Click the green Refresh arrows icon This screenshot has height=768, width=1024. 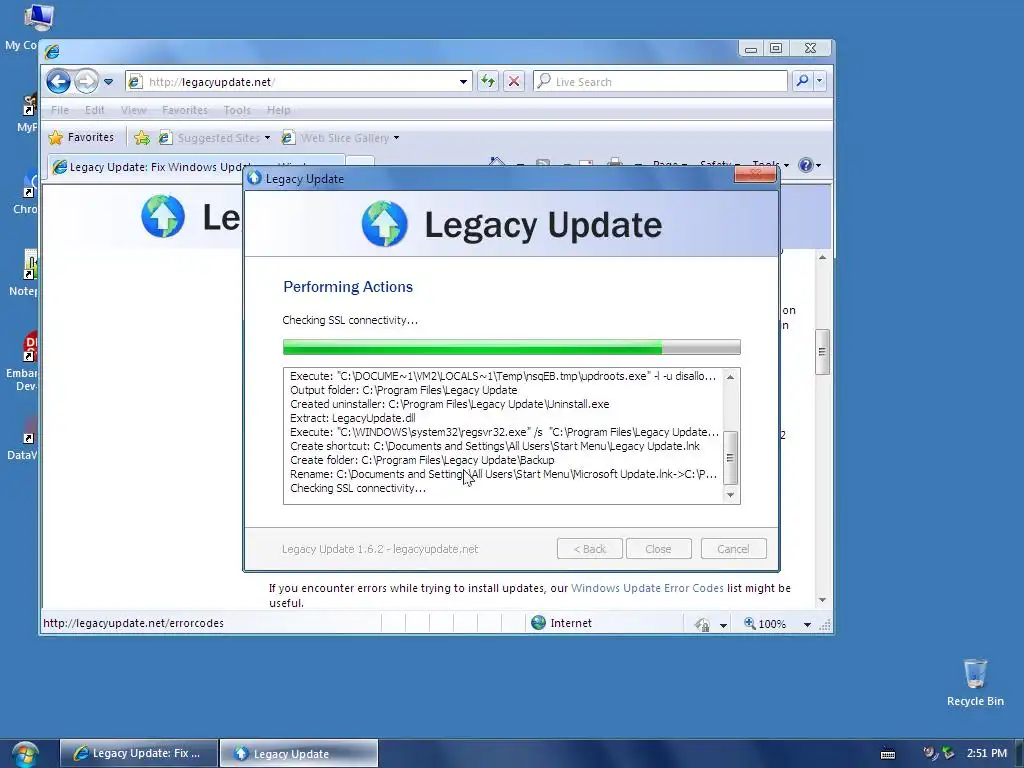click(488, 82)
